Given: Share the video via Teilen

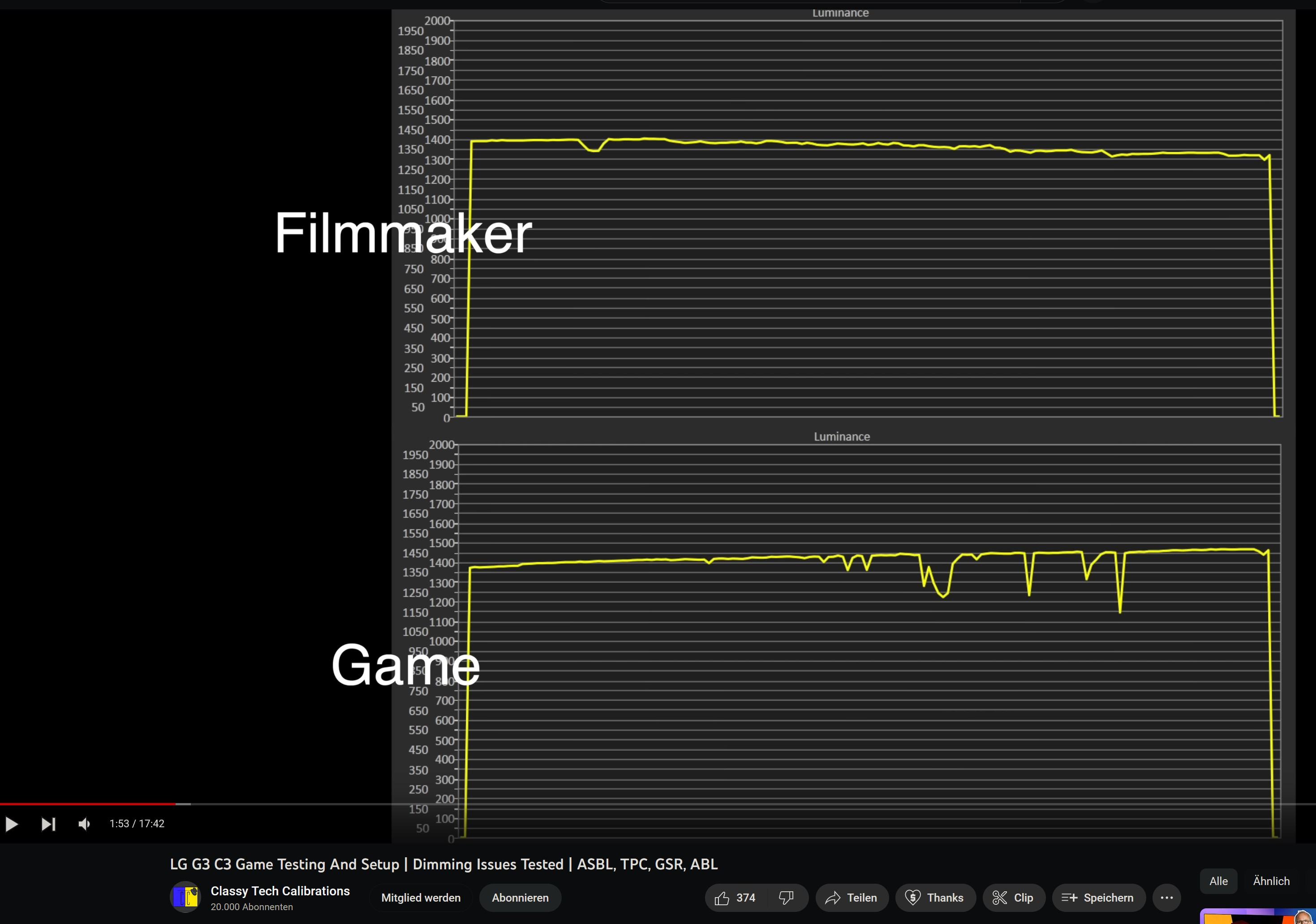Looking at the screenshot, I should click(852, 898).
